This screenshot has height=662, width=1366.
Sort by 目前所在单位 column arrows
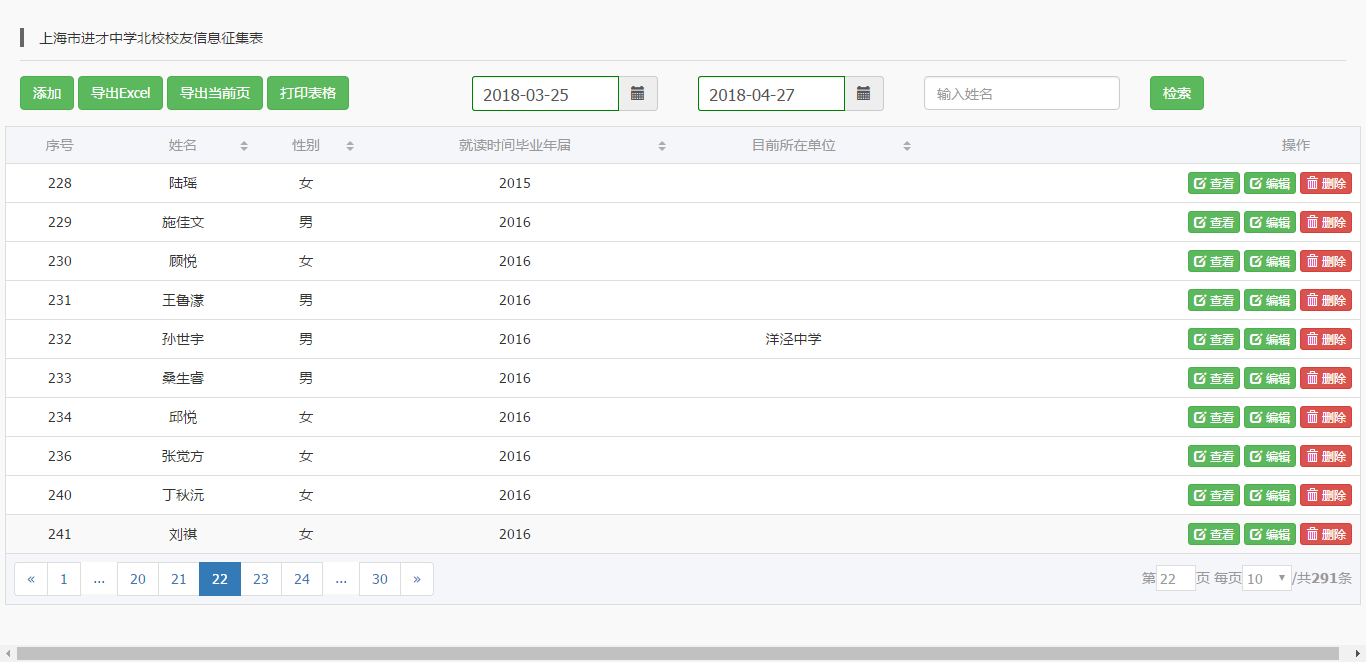tap(907, 146)
